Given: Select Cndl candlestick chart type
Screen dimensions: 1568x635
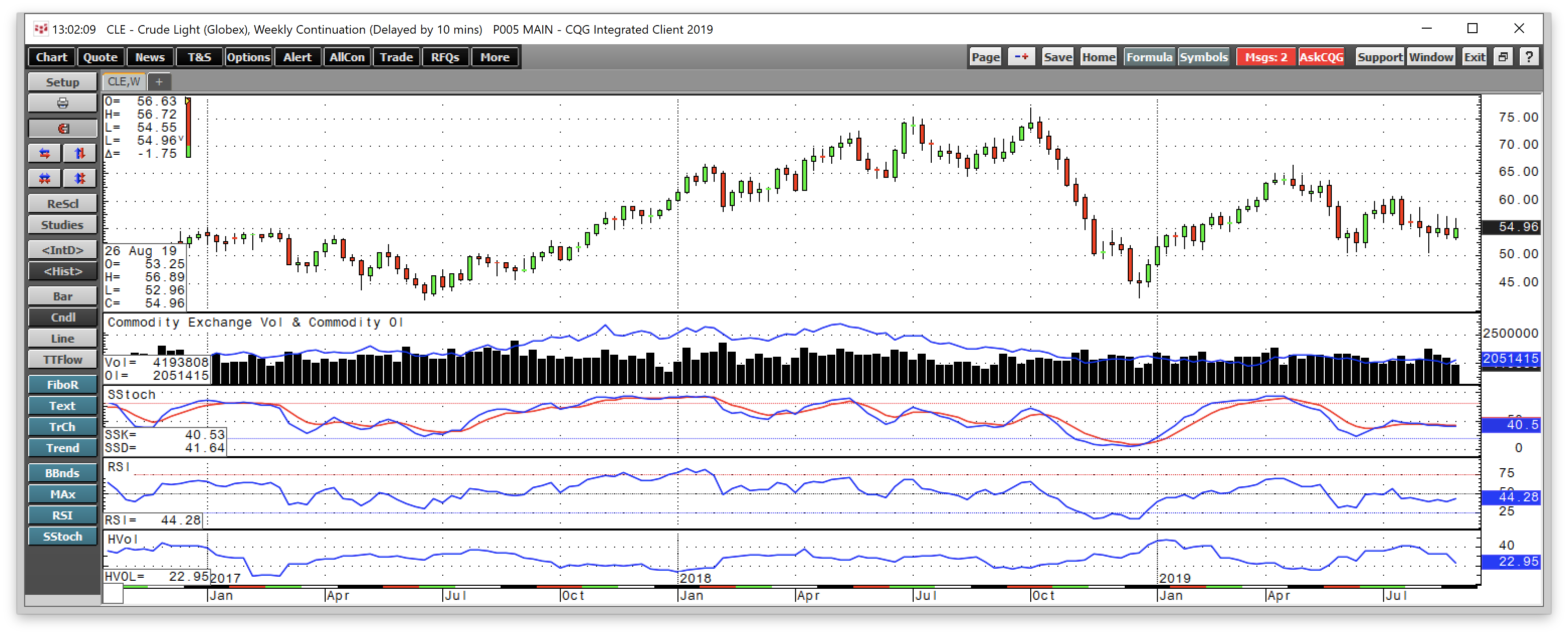Looking at the screenshot, I should (x=63, y=317).
